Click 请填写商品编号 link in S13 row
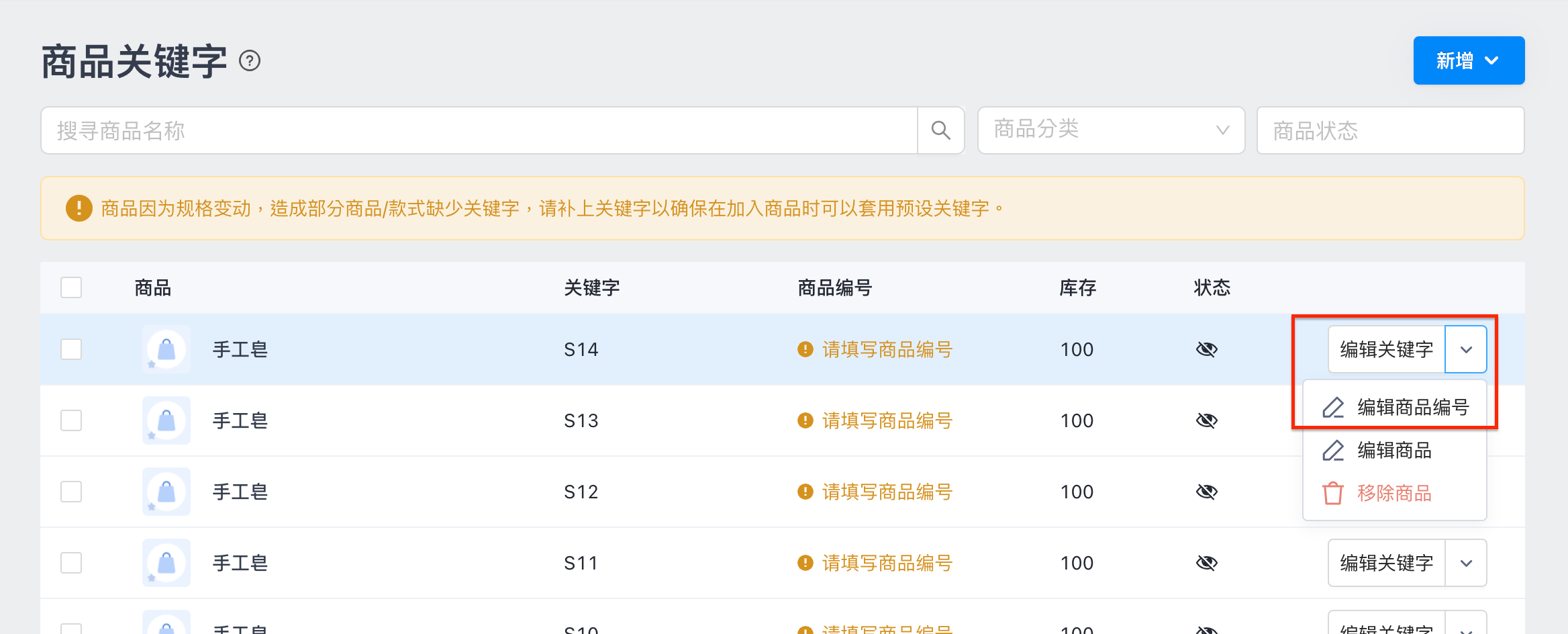Image resolution: width=1568 pixels, height=634 pixels. click(x=887, y=420)
